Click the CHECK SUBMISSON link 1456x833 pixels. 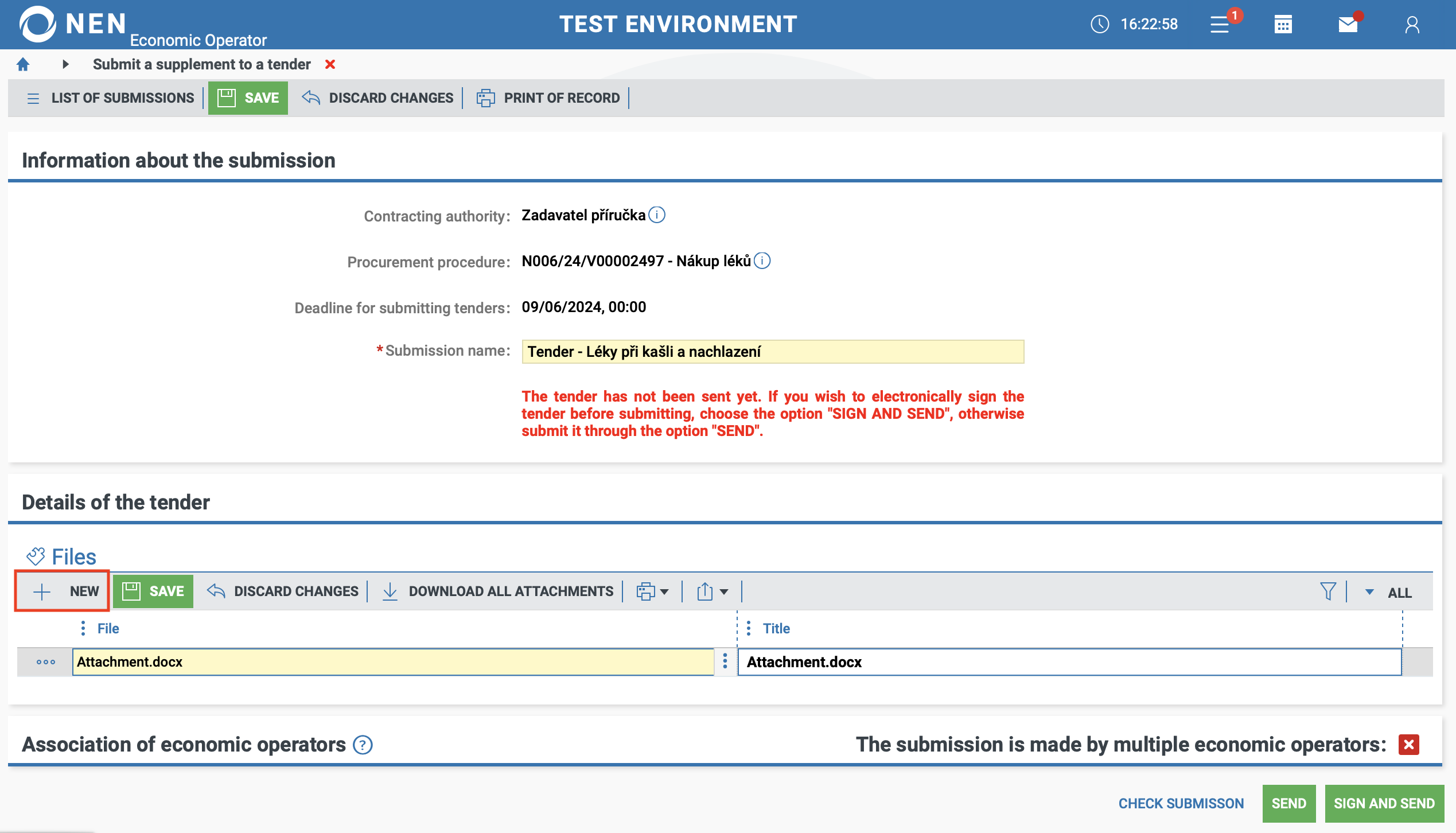pyautogui.click(x=1181, y=803)
